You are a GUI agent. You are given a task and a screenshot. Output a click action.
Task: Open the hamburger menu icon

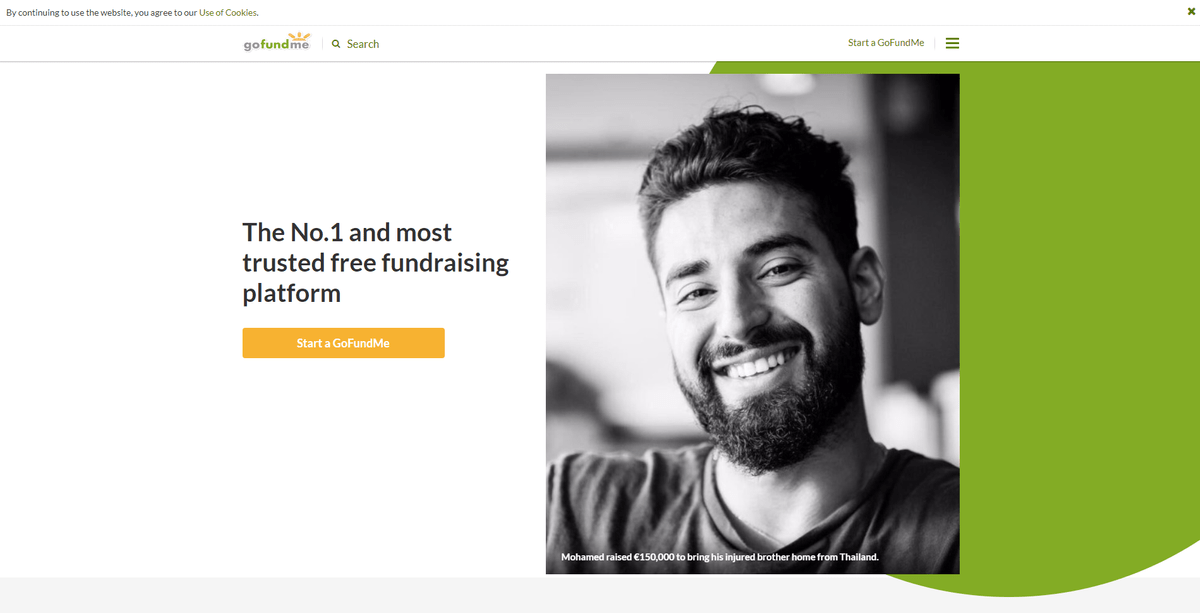click(x=952, y=43)
